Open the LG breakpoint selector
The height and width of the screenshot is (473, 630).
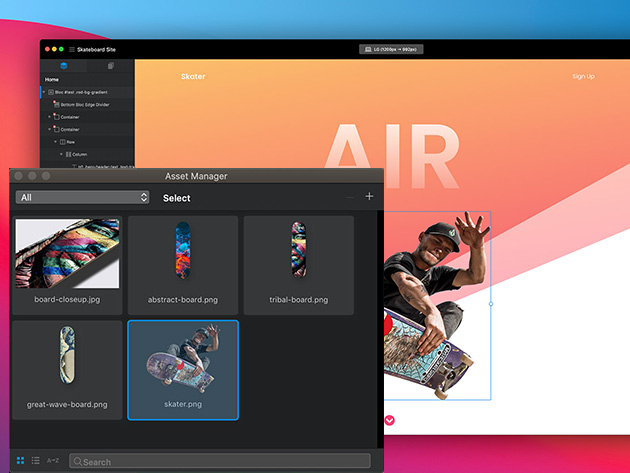point(391,49)
